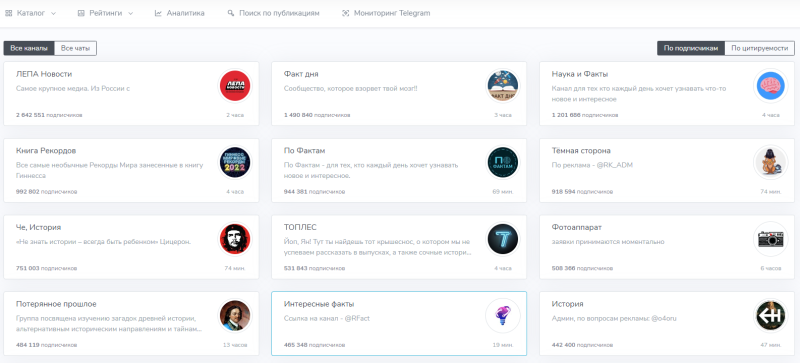Expand the Рейтинги dropdown menu
This screenshot has height=363, width=800.
(x=106, y=13)
